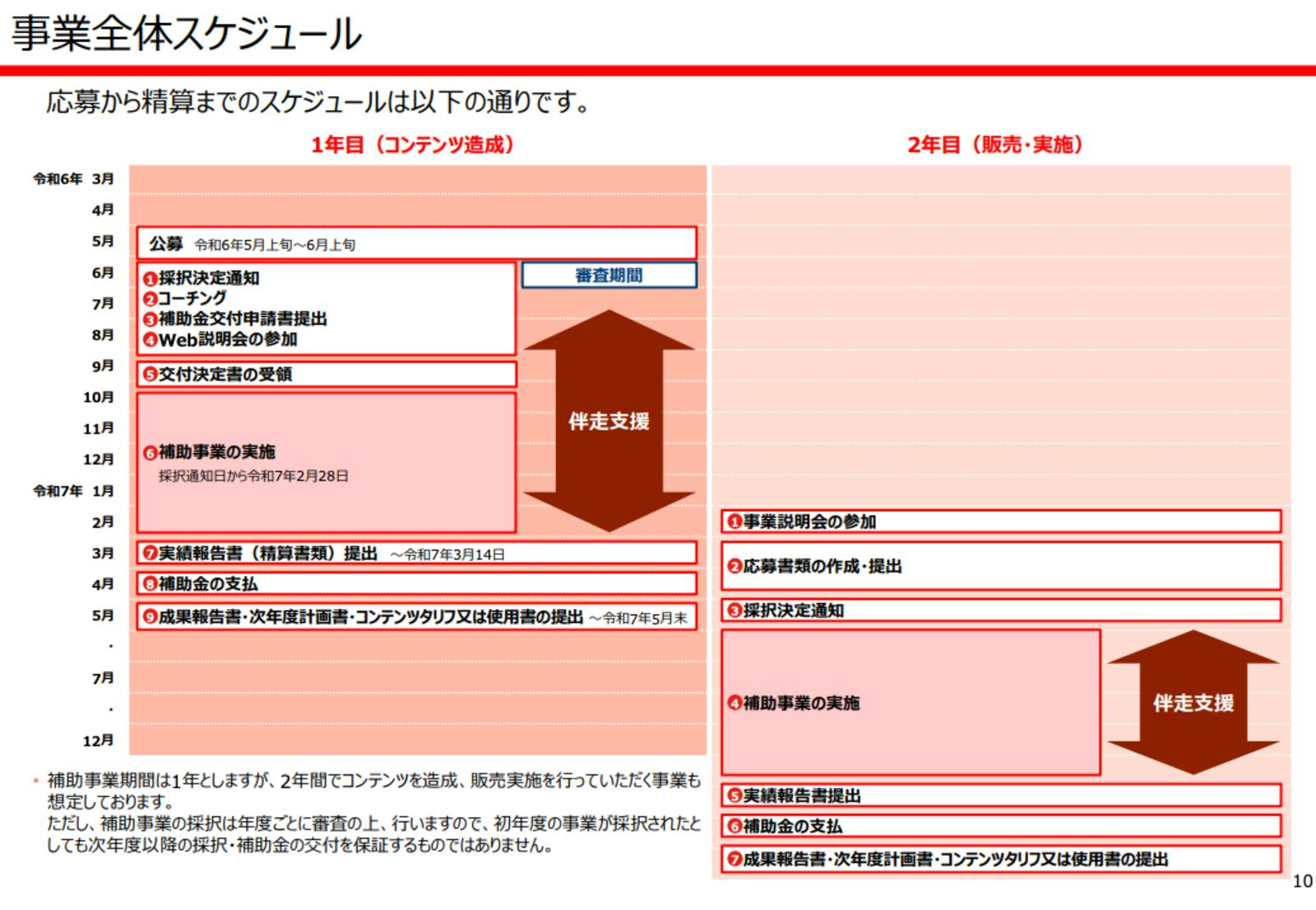Click 実績報告書（精算書類）提出 box

click(x=416, y=553)
